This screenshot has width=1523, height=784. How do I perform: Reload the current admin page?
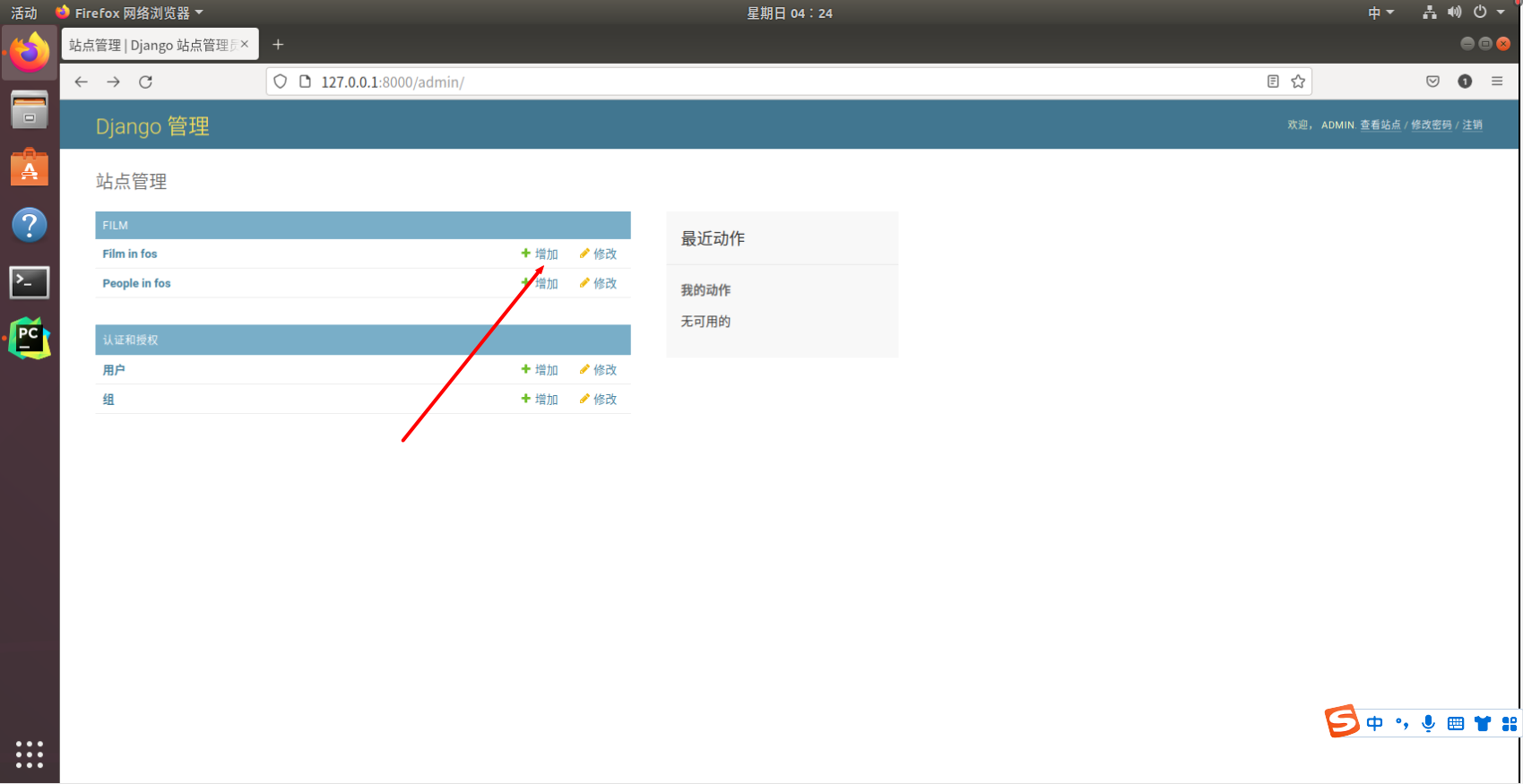click(146, 82)
